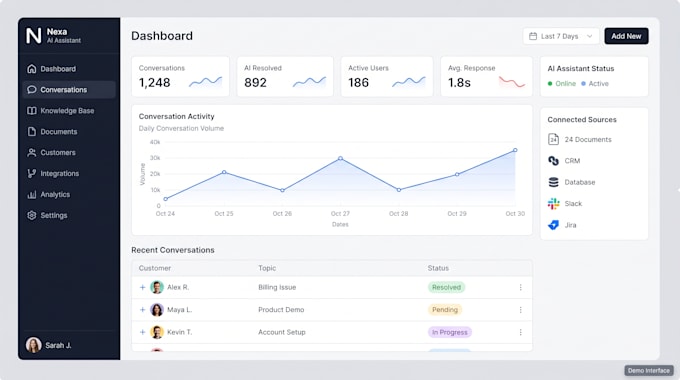The image size is (680, 380).
Task: Click the Avg. Response 1.8s value
Action: click(x=459, y=82)
